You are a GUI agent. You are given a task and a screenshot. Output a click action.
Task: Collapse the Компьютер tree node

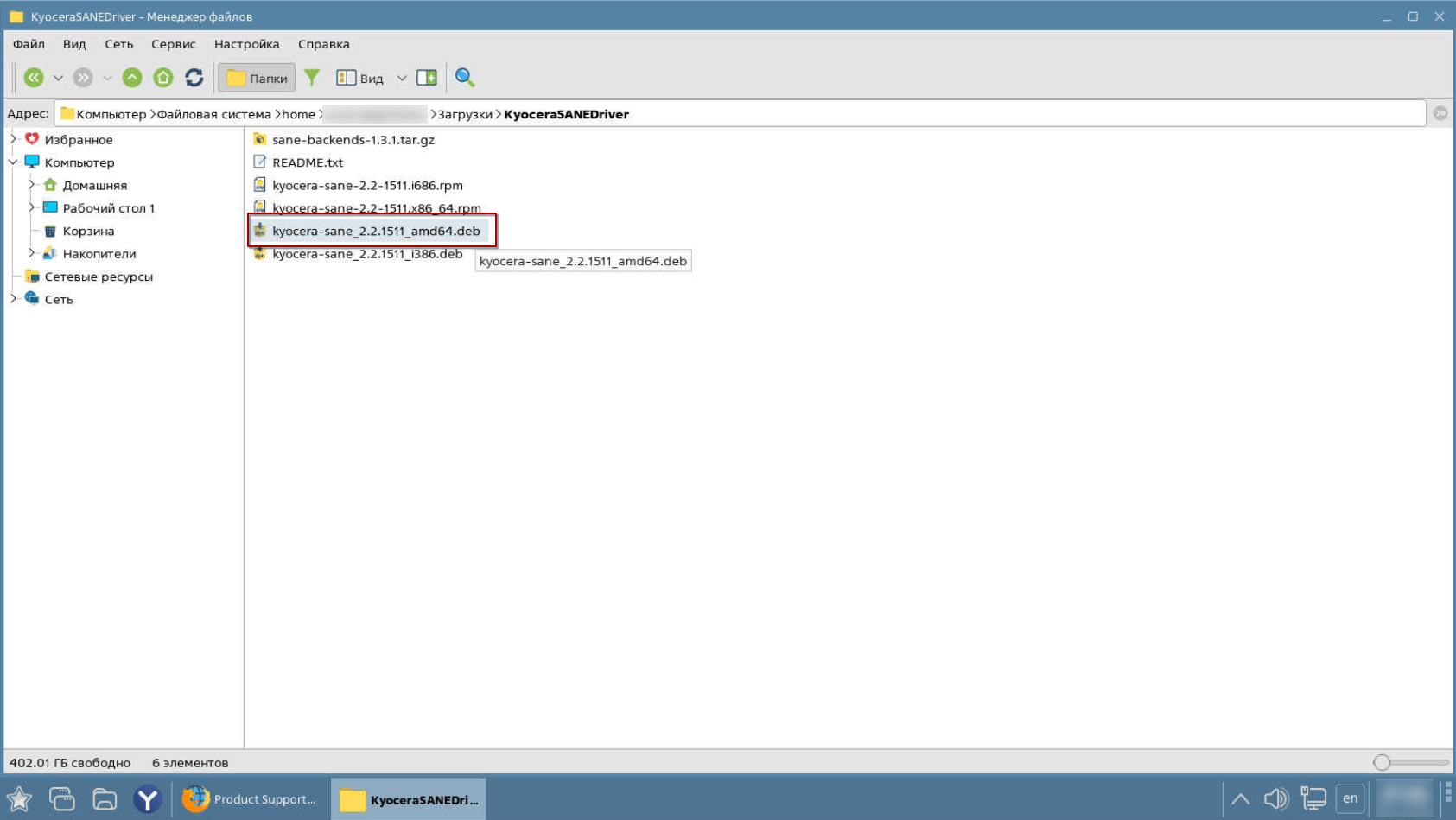(14, 162)
